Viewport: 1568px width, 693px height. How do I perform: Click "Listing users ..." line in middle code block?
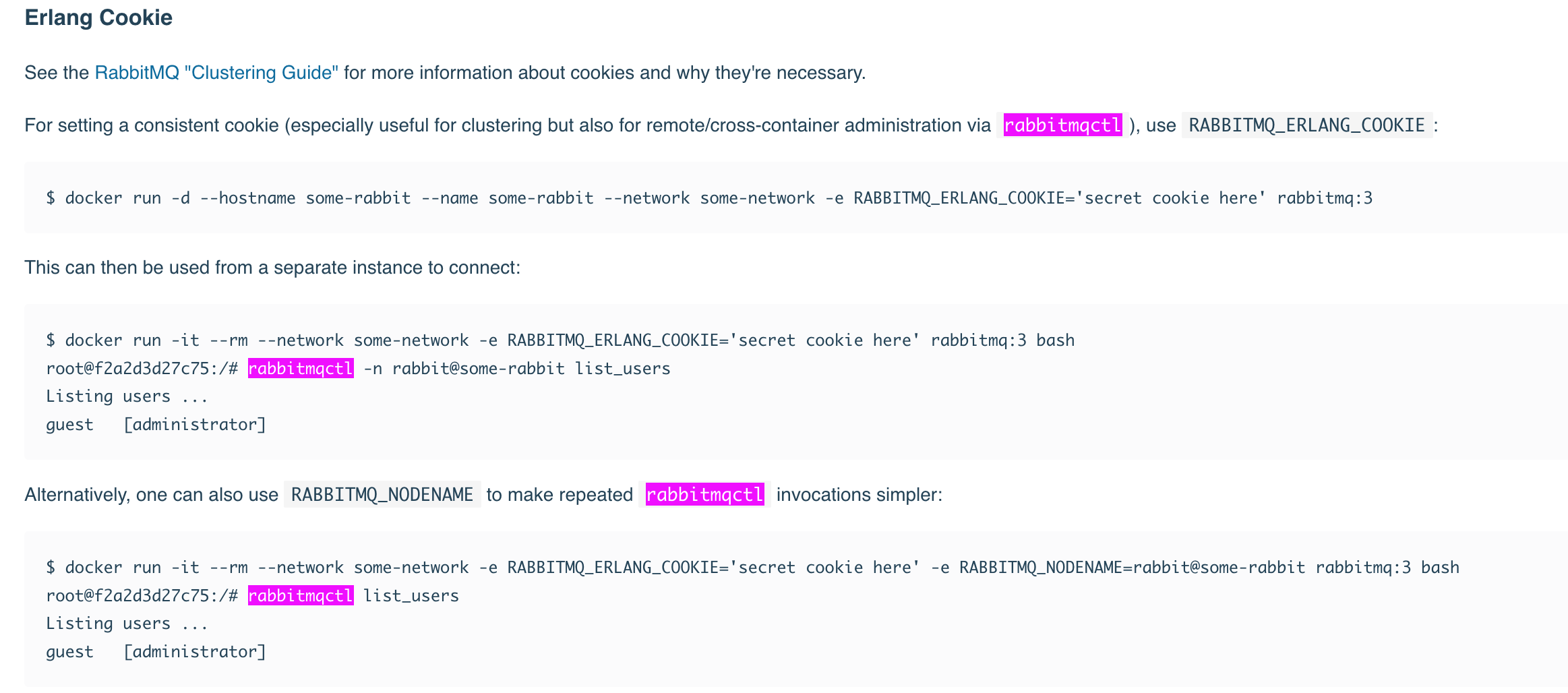[x=127, y=396]
